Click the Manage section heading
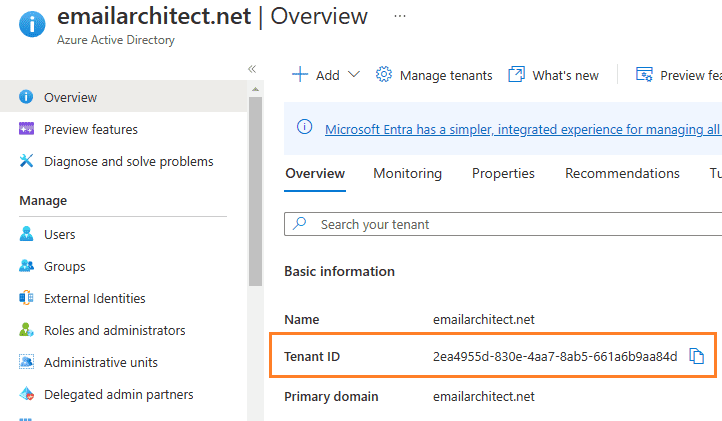 tap(43, 201)
